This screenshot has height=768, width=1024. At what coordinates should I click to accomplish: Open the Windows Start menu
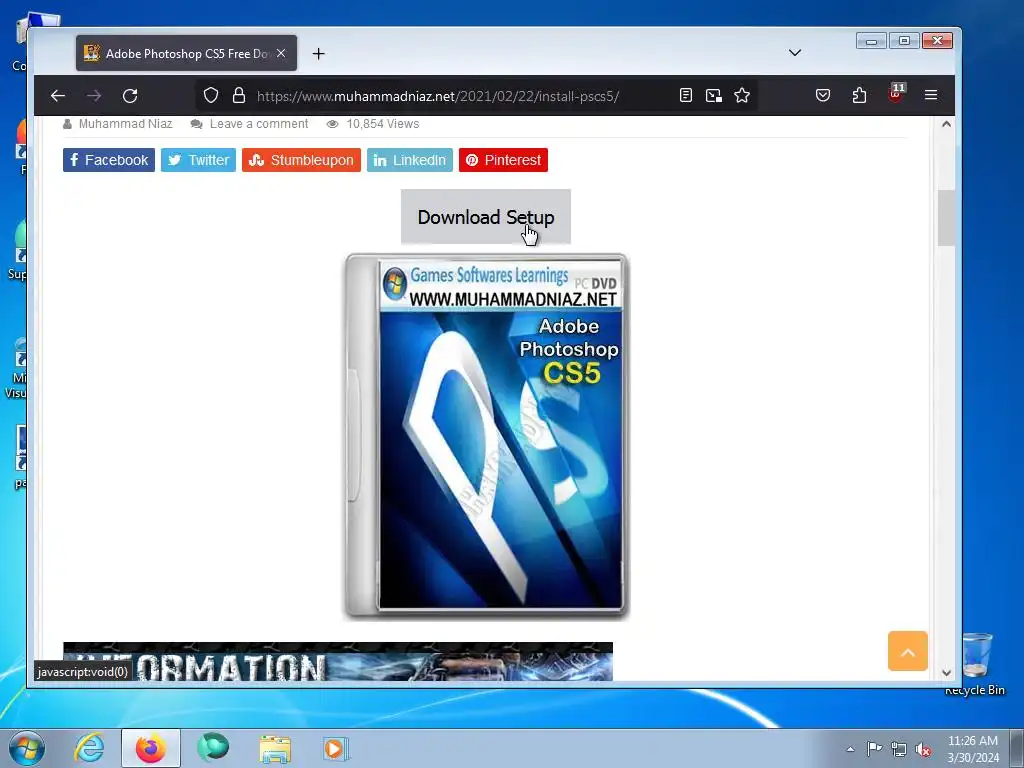[27, 748]
